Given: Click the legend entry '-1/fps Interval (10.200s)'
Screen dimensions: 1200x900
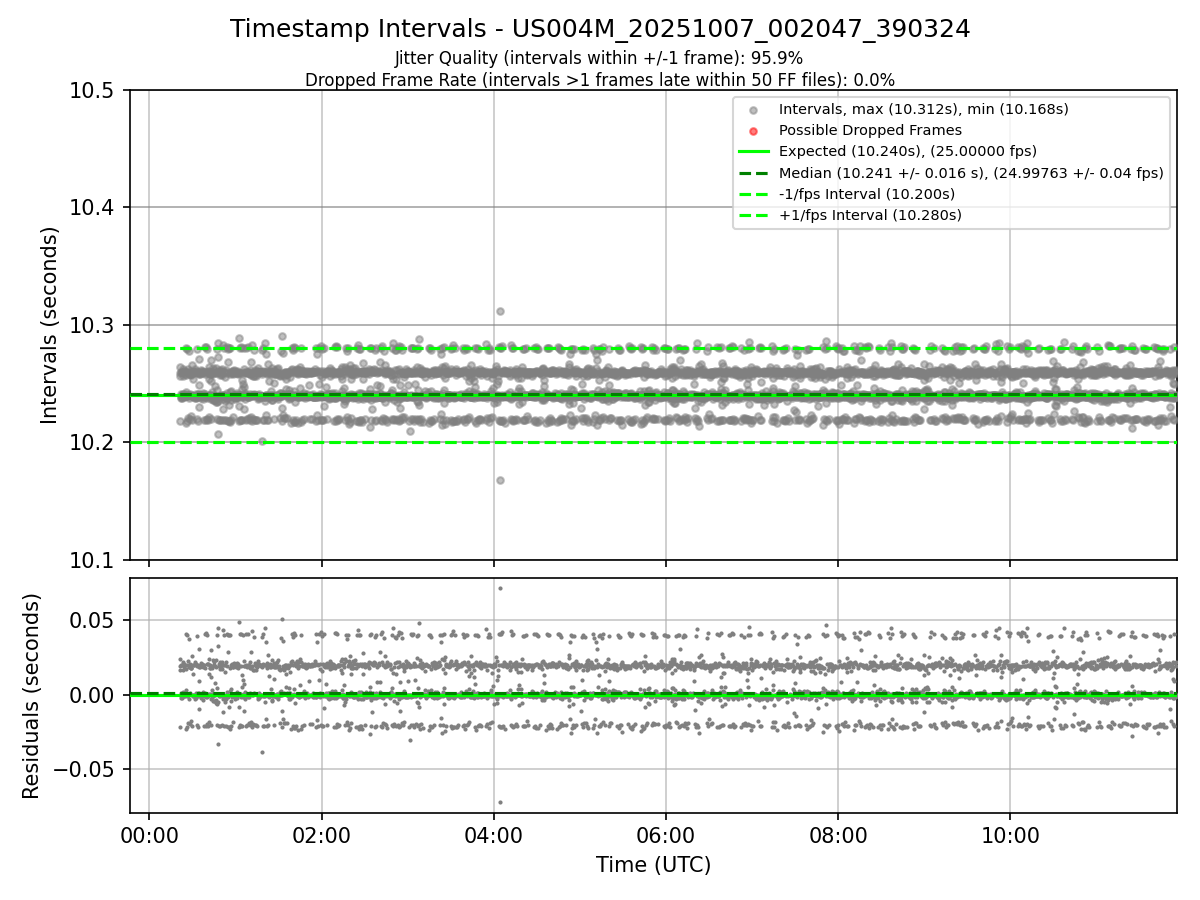Looking at the screenshot, I should 867,193.
